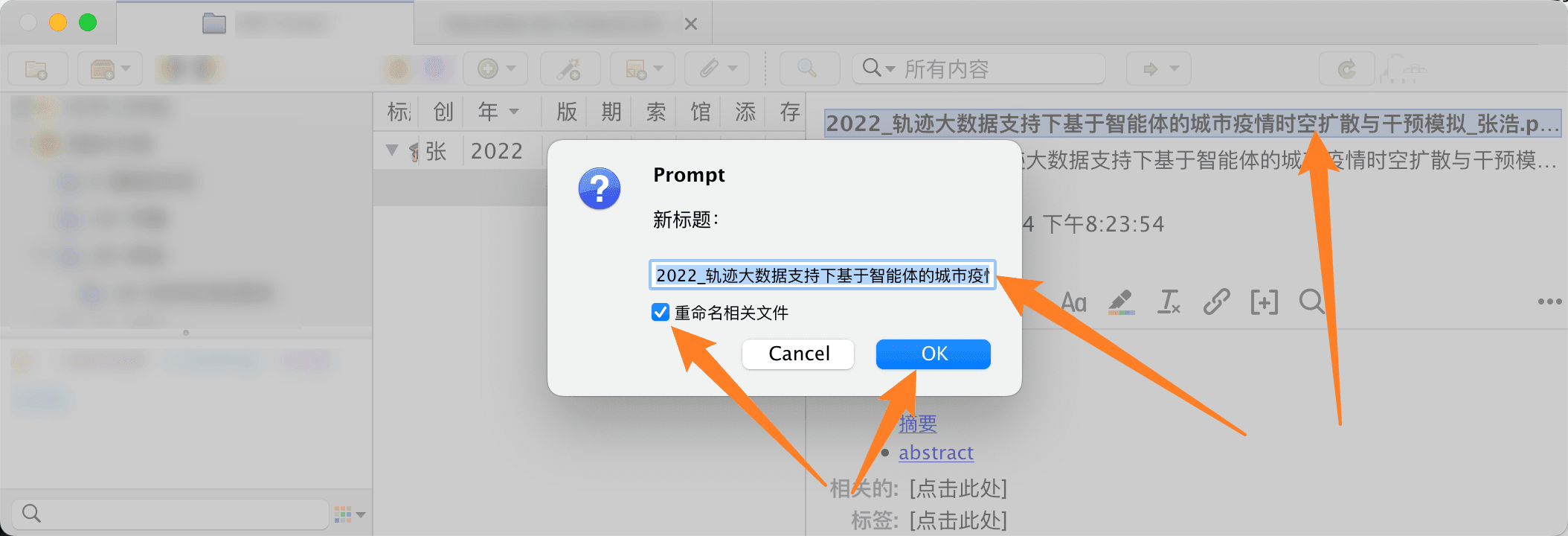Image resolution: width=1568 pixels, height=536 pixels.
Task: Click the Aa text format icon in note toolbar
Action: [1073, 302]
